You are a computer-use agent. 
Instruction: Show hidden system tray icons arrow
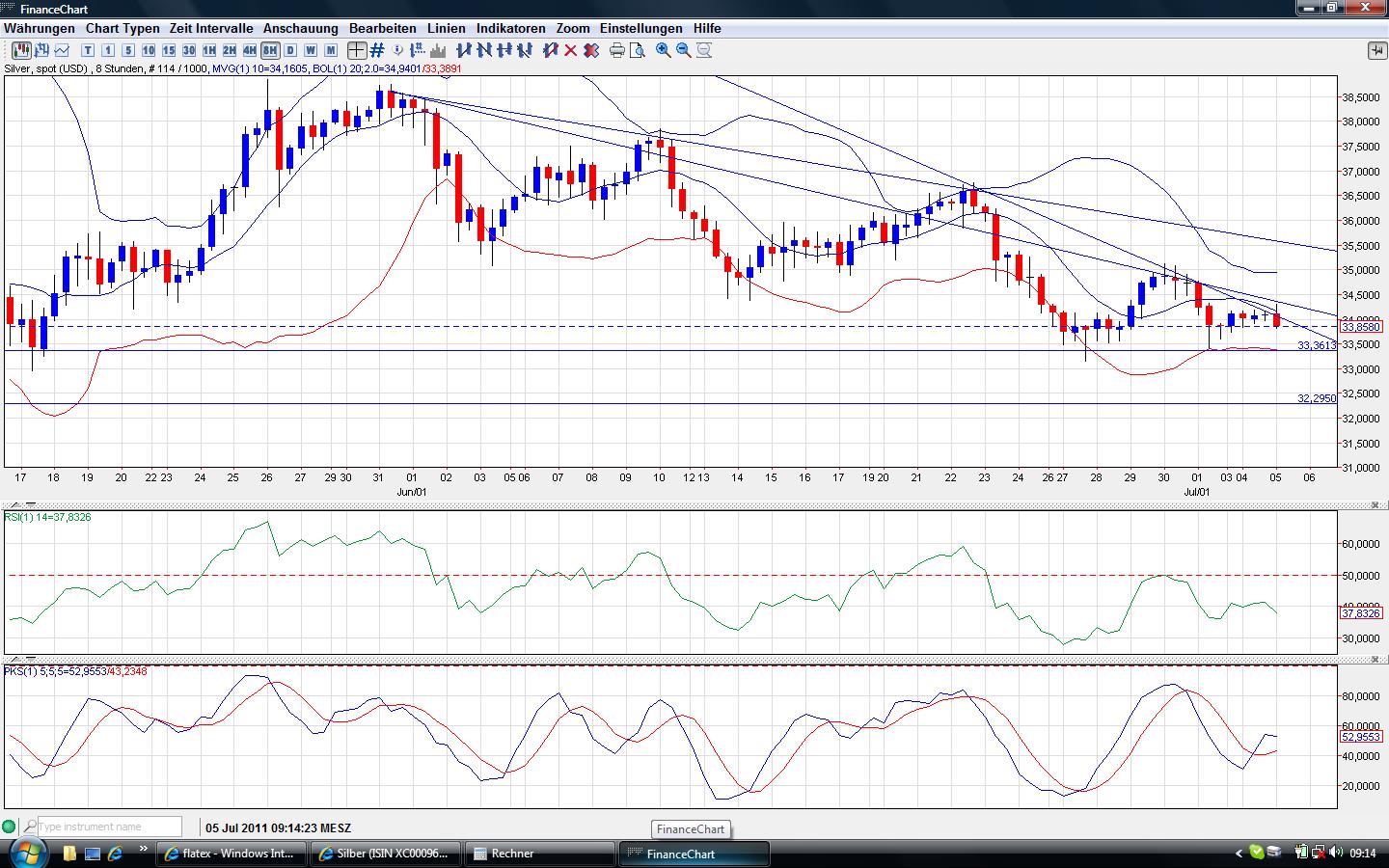(x=1239, y=853)
